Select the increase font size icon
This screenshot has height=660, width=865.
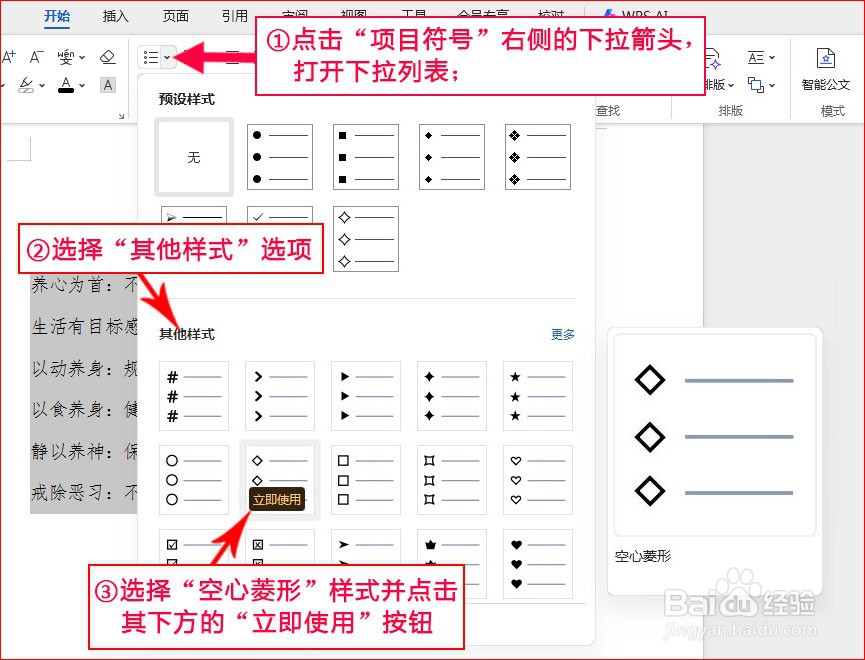[x=9, y=56]
